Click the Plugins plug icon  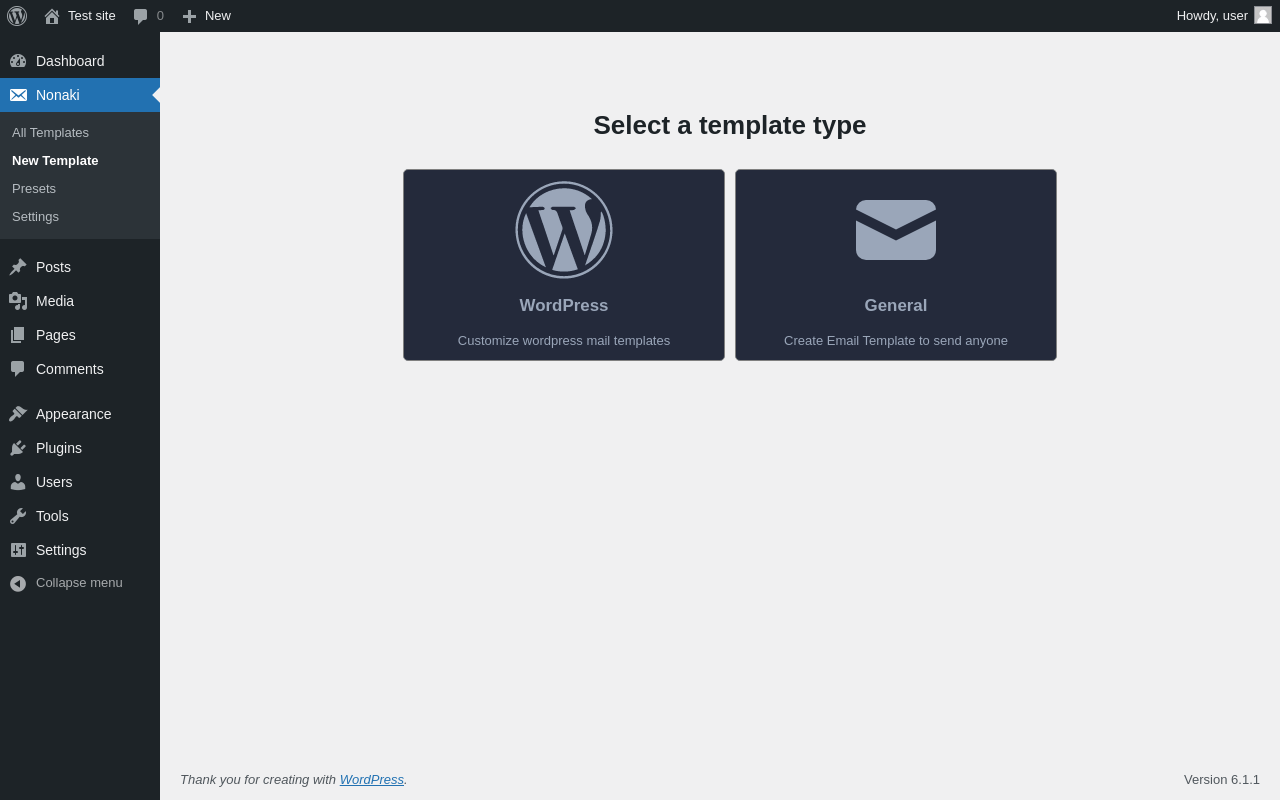pyautogui.click(x=18, y=448)
